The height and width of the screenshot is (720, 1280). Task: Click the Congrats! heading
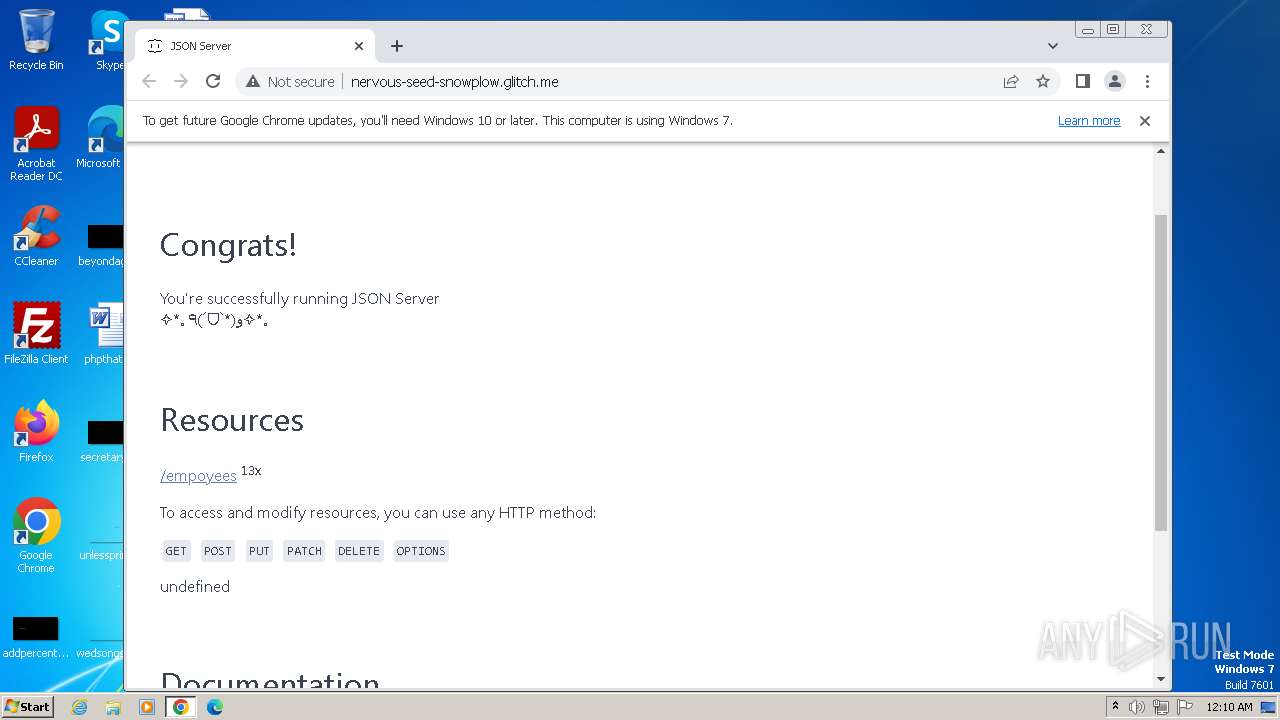(228, 245)
